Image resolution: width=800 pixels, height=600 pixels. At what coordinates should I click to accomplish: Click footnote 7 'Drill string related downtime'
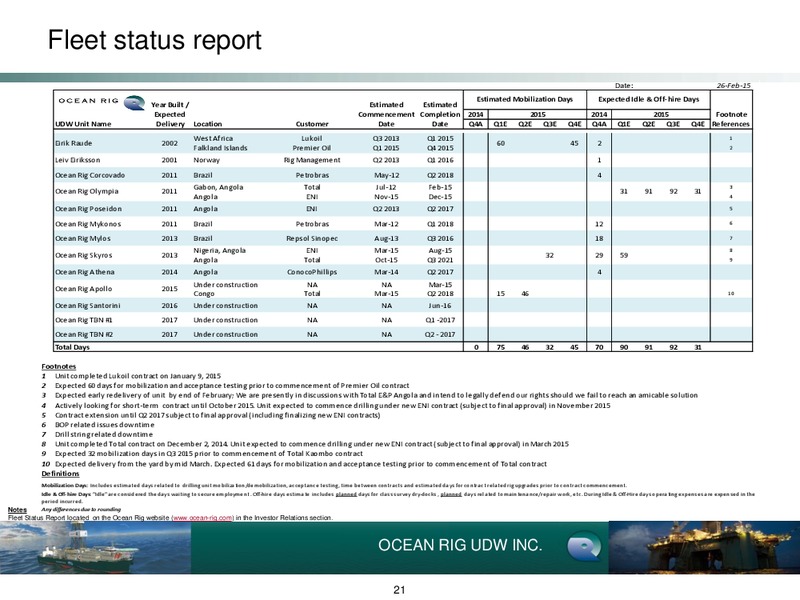[x=104, y=434]
